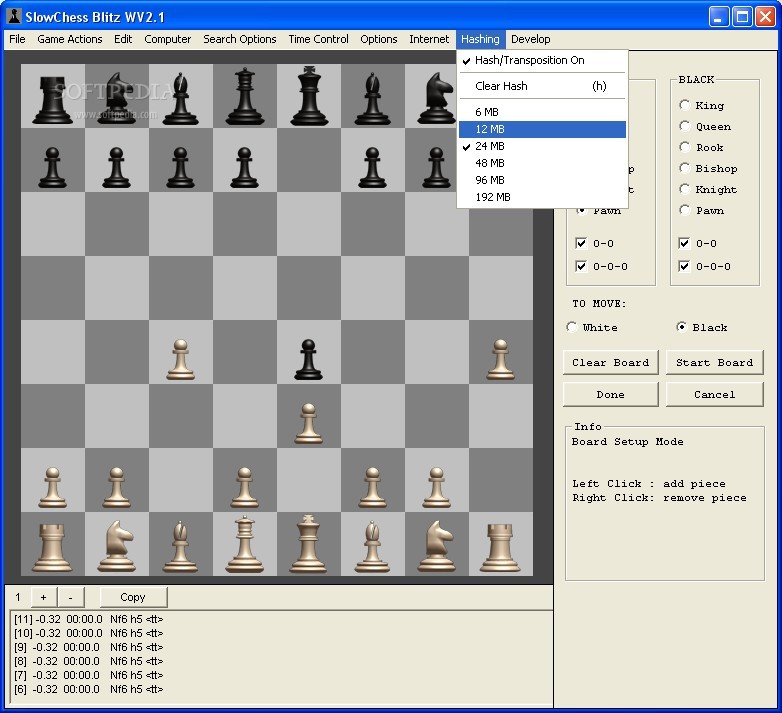Click the black pawn on e4
This screenshot has width=782, height=713.
309,359
